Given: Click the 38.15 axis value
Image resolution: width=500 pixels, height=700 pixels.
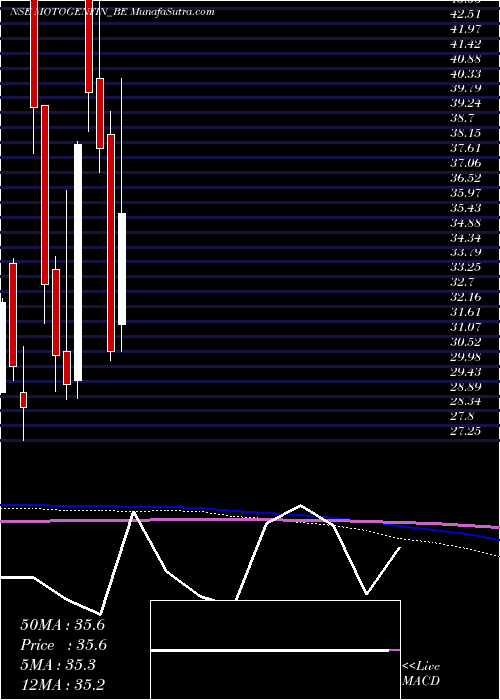Looking at the screenshot, I should click(466, 133).
